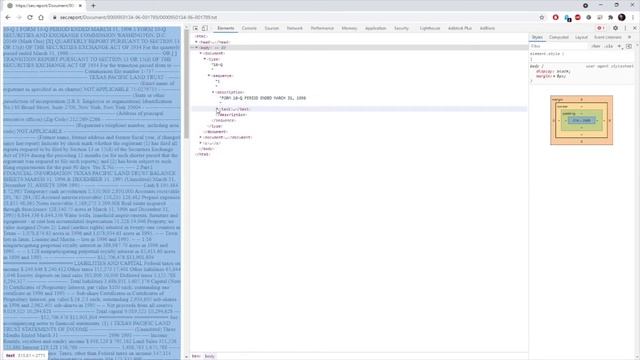The height and width of the screenshot is (360, 640).
Task: Toggle the :hov element state button
Action: (596, 46)
